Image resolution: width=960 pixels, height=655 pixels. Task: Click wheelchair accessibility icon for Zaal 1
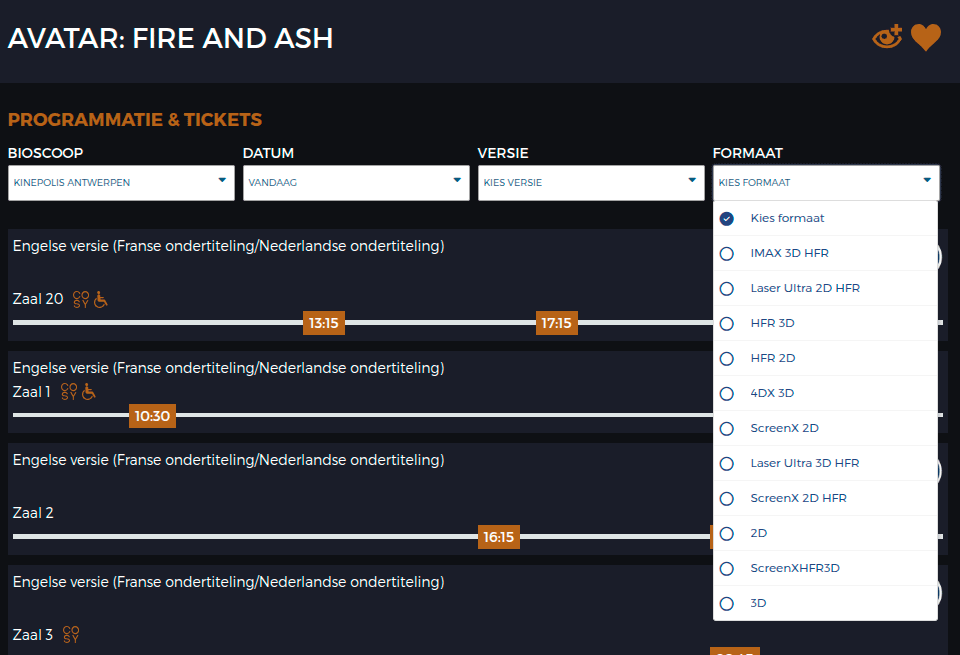point(89,392)
